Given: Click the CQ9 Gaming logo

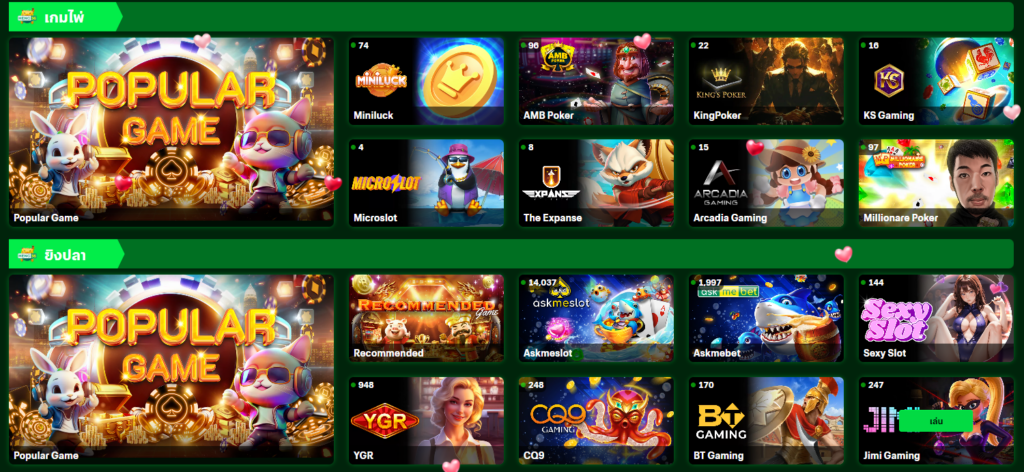Looking at the screenshot, I should pos(553,418).
